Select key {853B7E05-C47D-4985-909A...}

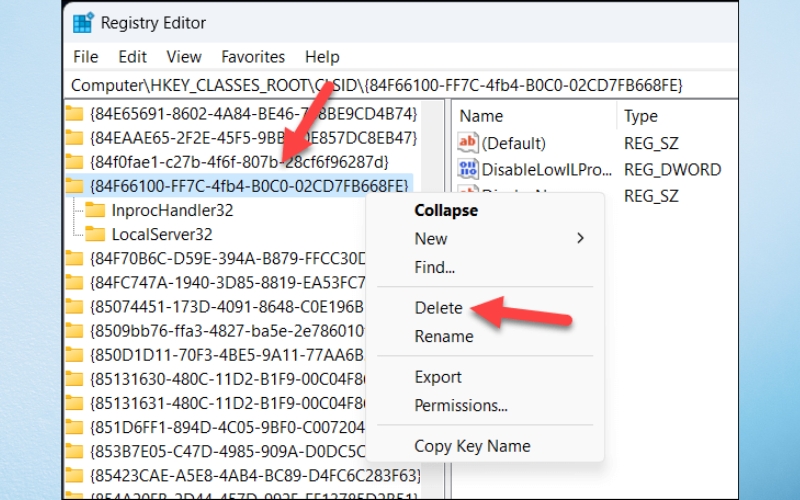click(x=228, y=452)
